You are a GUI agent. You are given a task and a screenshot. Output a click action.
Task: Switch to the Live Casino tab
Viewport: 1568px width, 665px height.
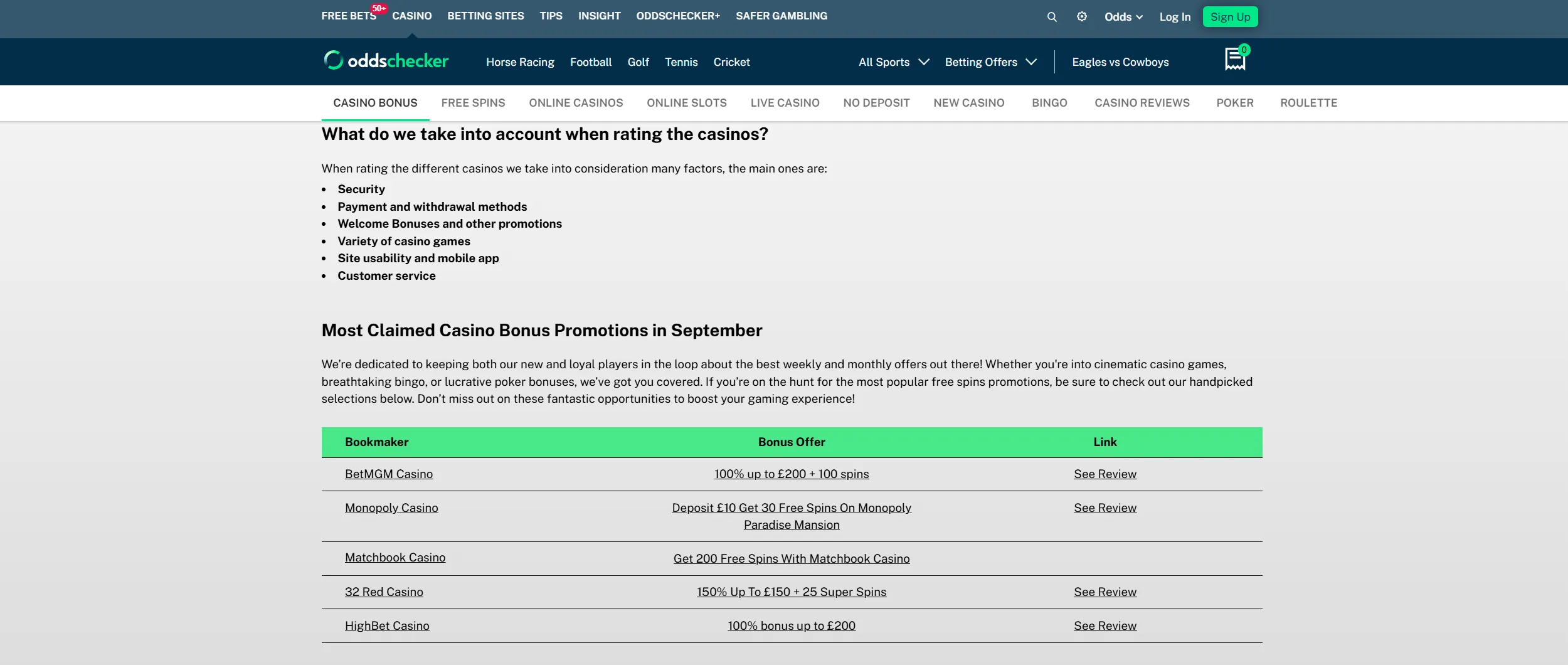785,103
